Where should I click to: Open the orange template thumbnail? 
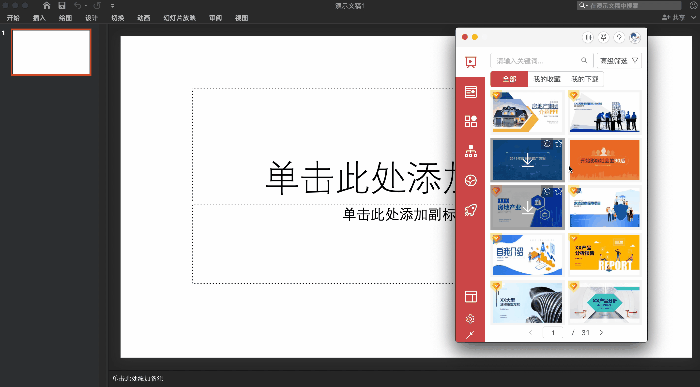604,160
